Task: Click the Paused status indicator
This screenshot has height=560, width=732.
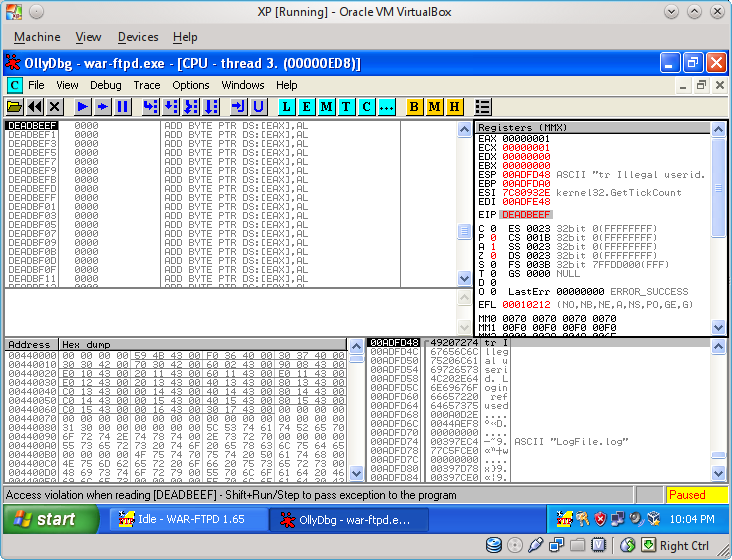Action: 697,495
